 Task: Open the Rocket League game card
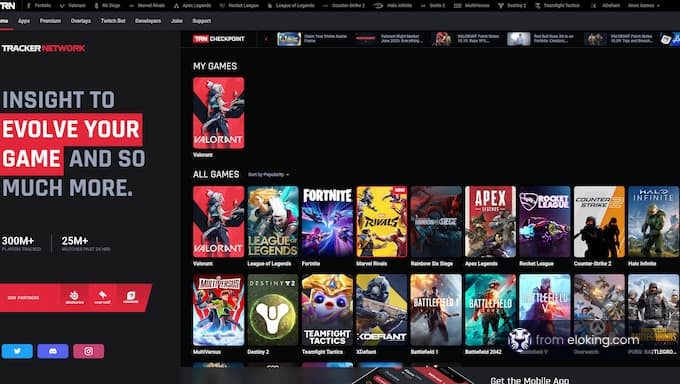pos(545,222)
